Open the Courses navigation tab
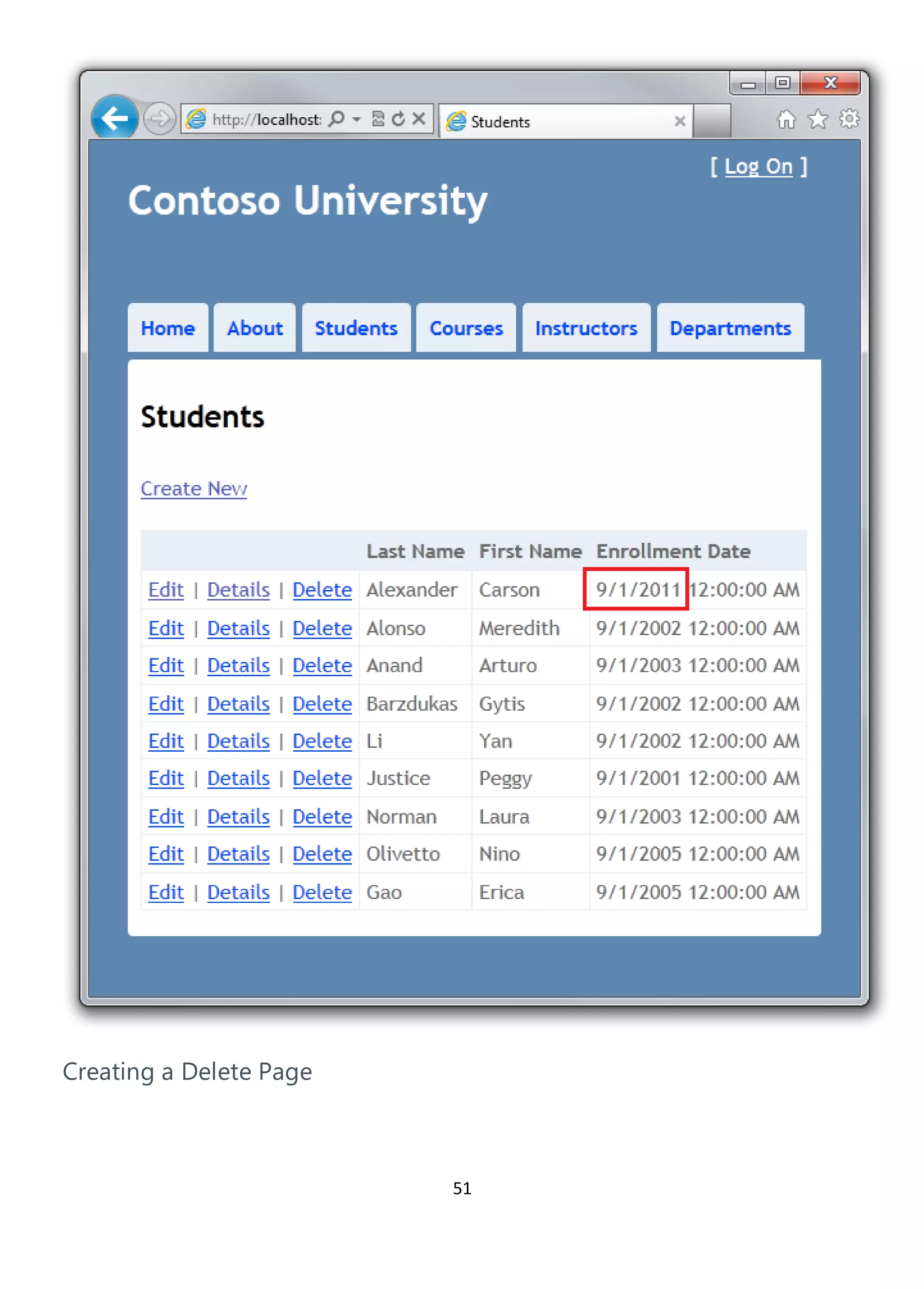Viewport: 924px width, 1289px height. click(x=466, y=328)
